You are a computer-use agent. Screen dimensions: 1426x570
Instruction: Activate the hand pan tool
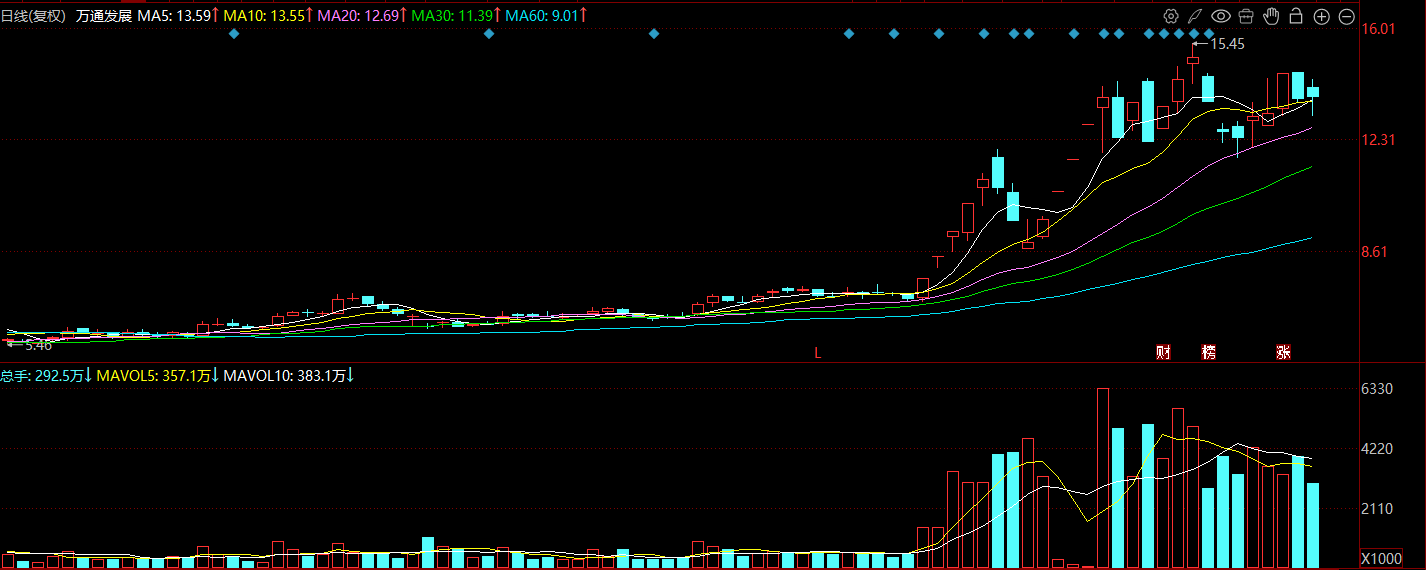(1271, 15)
